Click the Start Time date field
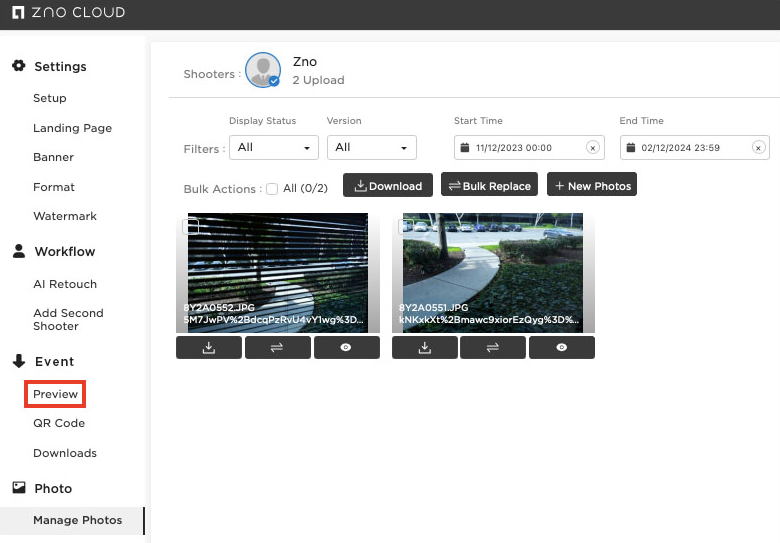780x543 pixels. (529, 148)
